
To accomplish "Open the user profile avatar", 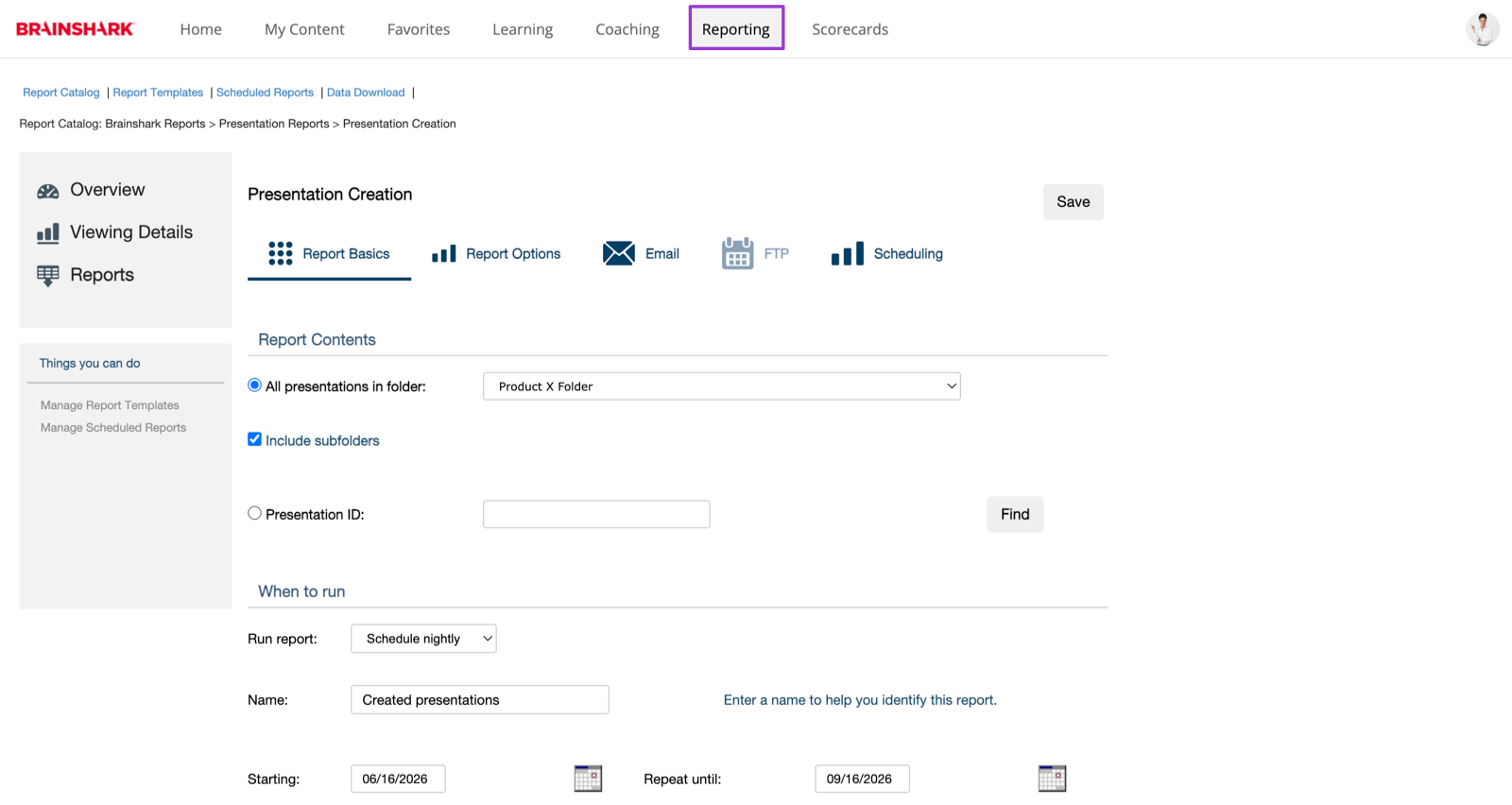I will [1482, 29].
